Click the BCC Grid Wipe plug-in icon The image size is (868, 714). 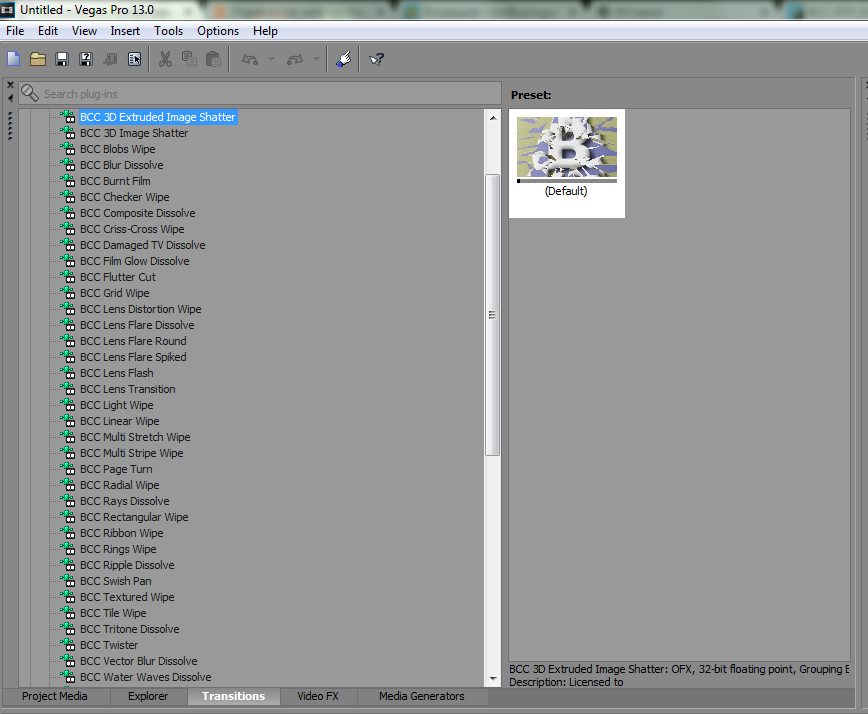68,292
